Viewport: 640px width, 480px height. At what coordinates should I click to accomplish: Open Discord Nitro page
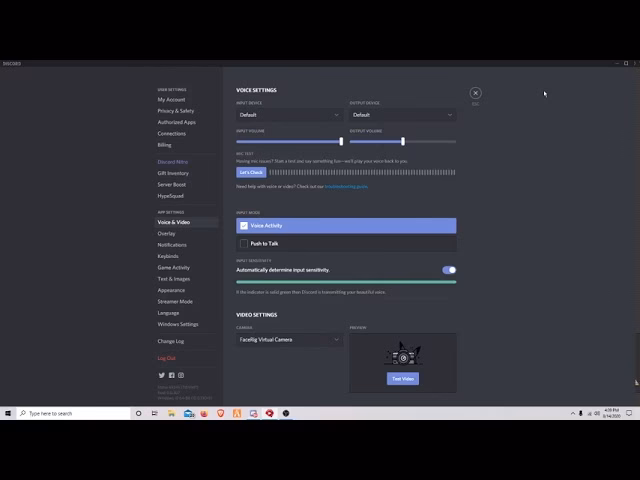coord(173,162)
